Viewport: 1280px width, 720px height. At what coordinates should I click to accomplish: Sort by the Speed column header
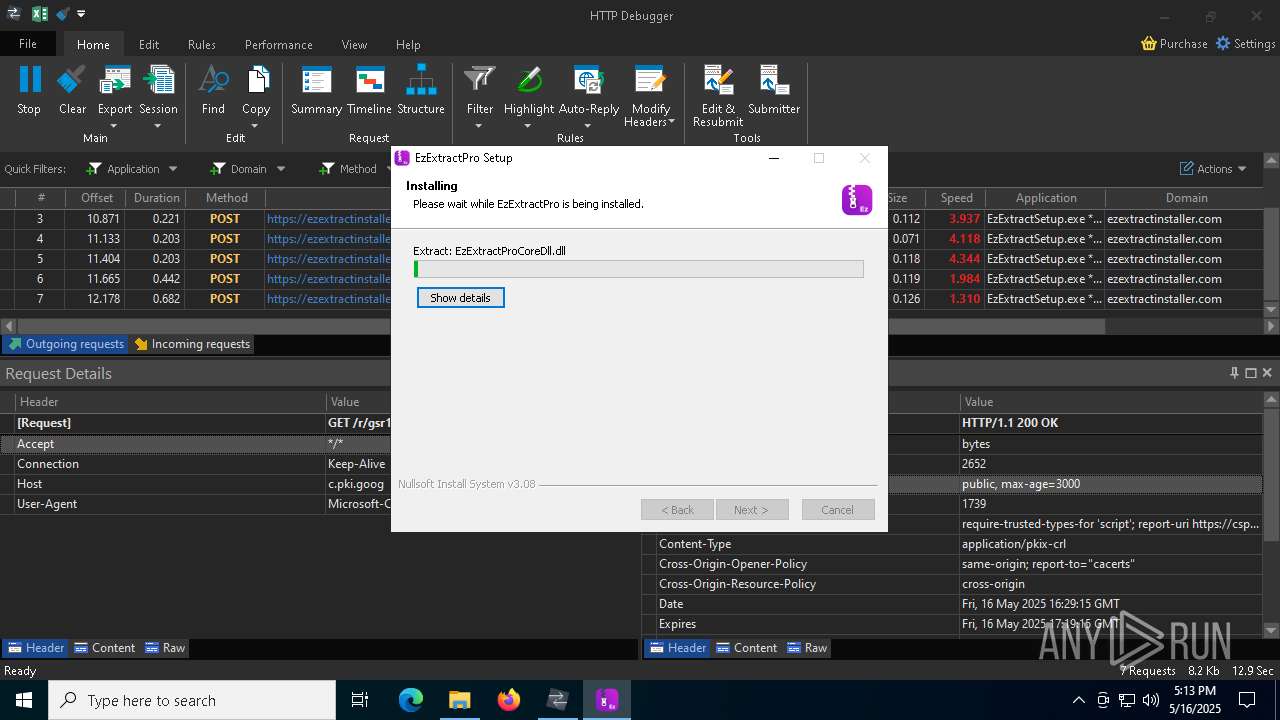[x=956, y=198]
